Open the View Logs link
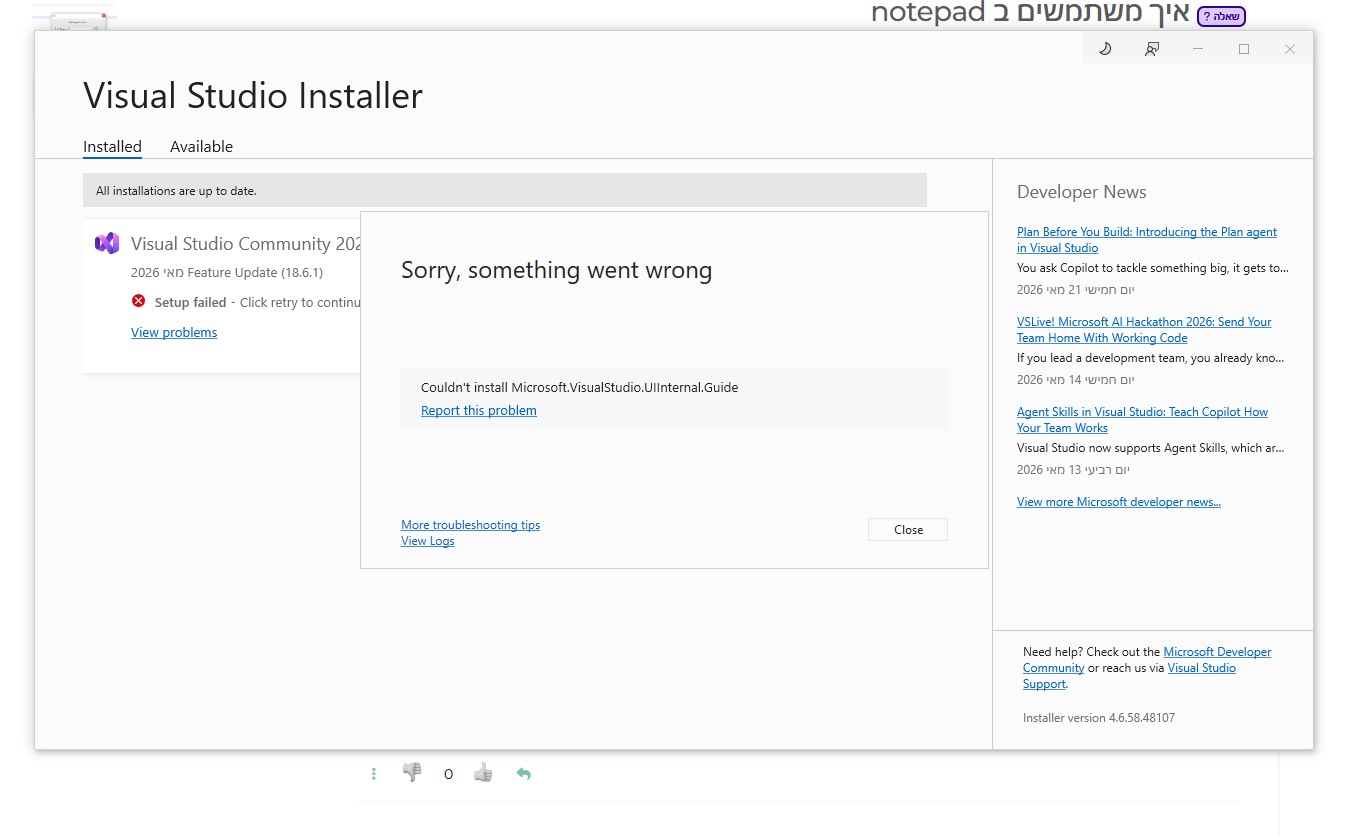Image resolution: width=1356 pixels, height=836 pixels. [428, 541]
